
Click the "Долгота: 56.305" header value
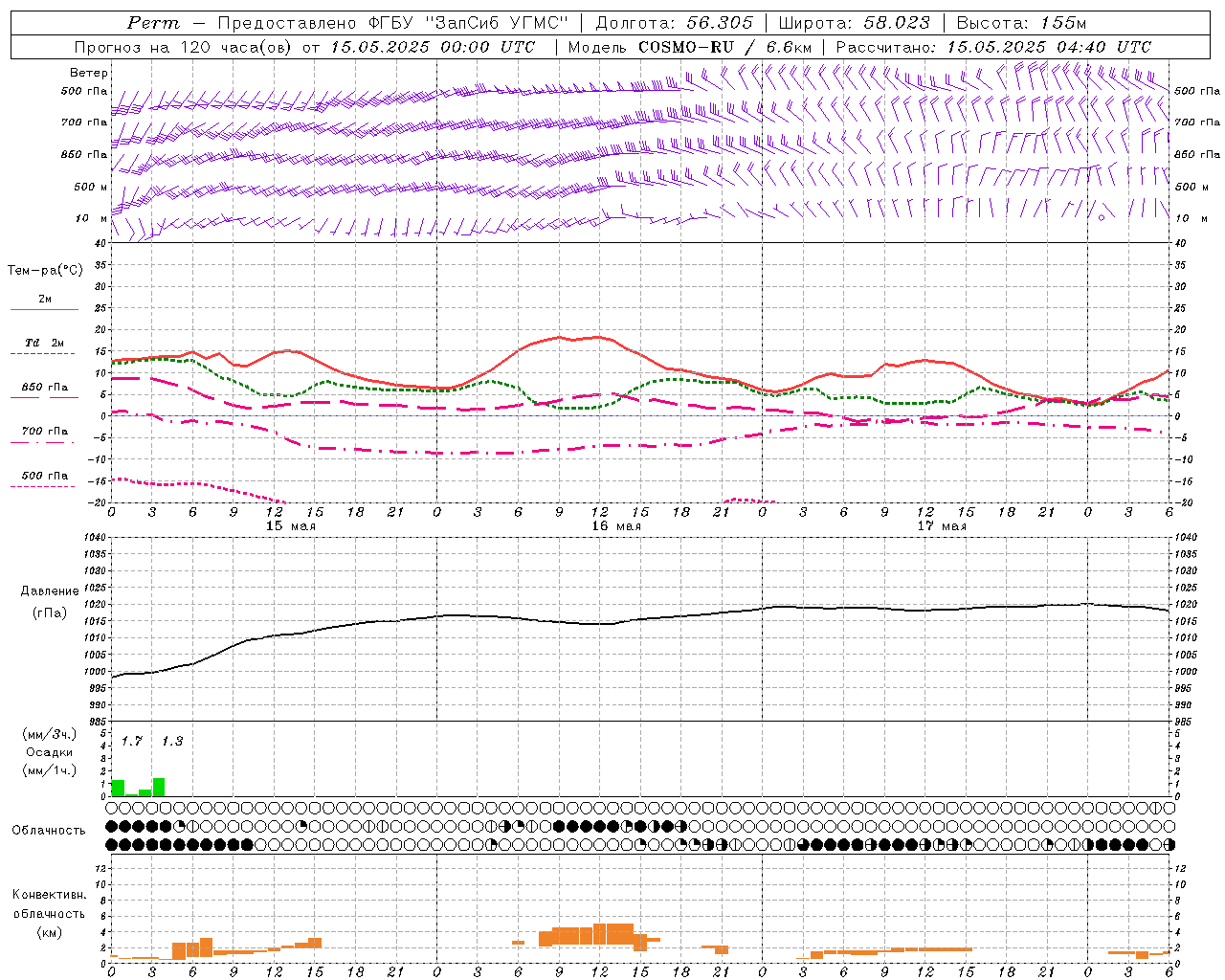click(674, 23)
